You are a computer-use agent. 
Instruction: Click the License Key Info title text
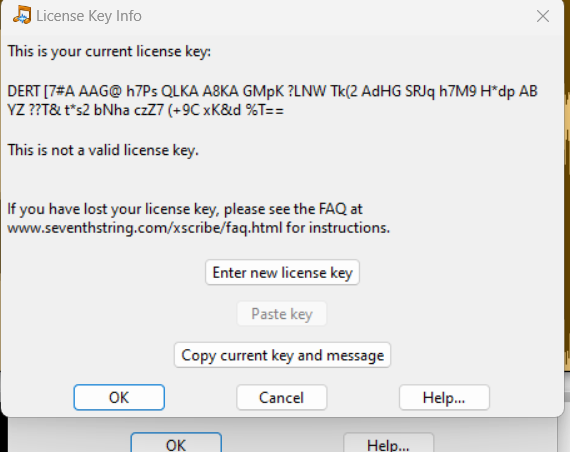(x=89, y=16)
